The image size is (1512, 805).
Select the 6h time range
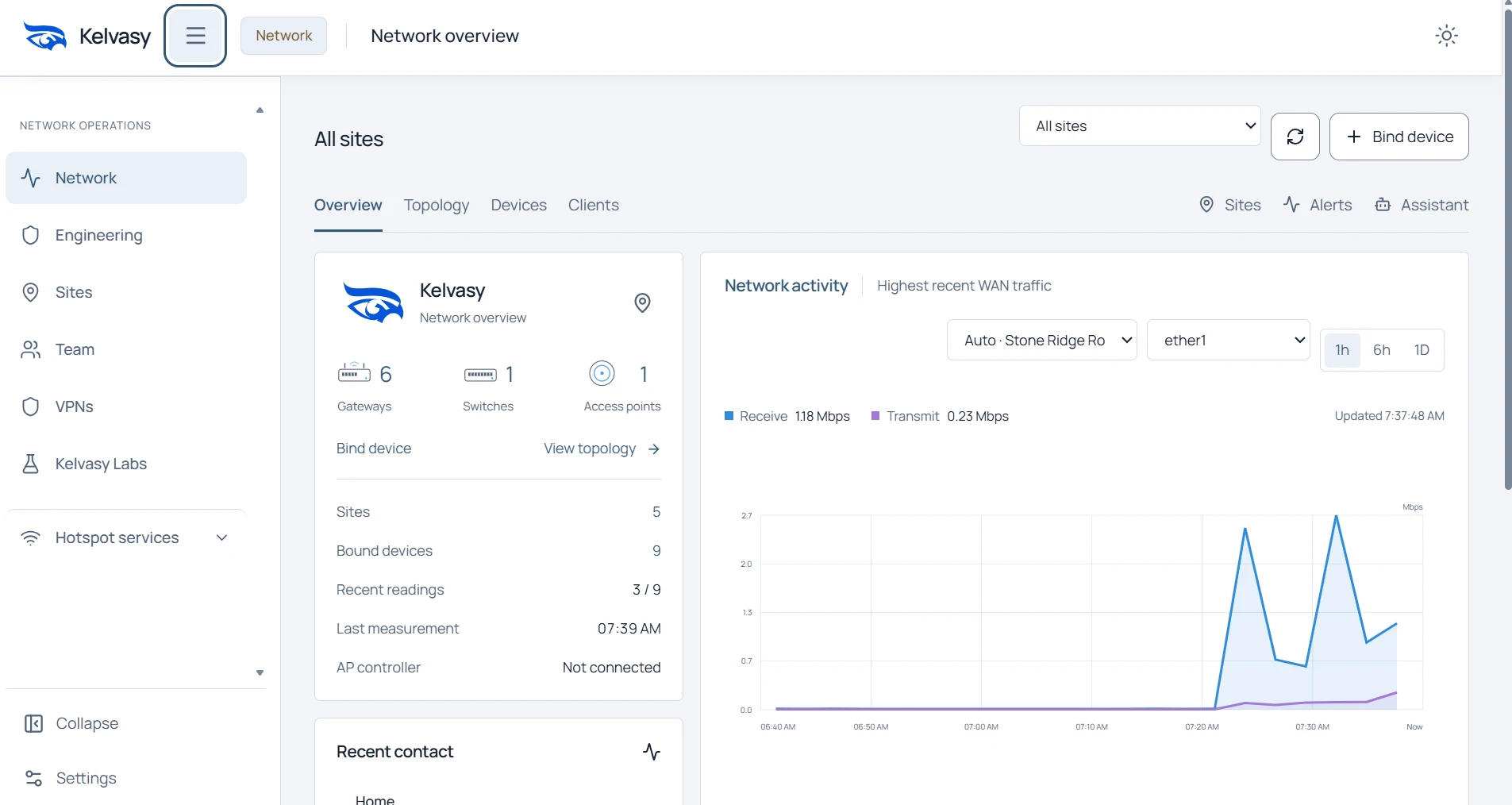tap(1382, 350)
